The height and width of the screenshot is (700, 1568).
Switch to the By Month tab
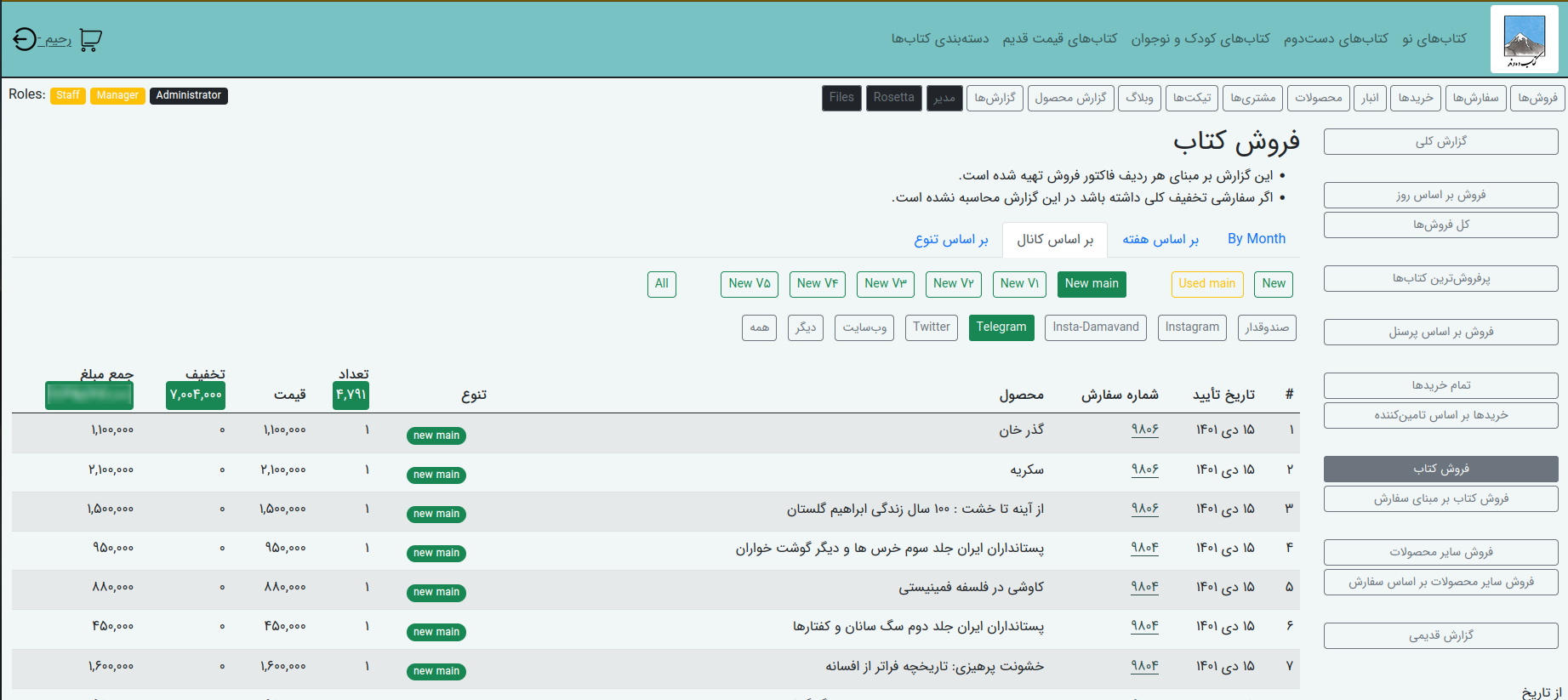[1256, 239]
